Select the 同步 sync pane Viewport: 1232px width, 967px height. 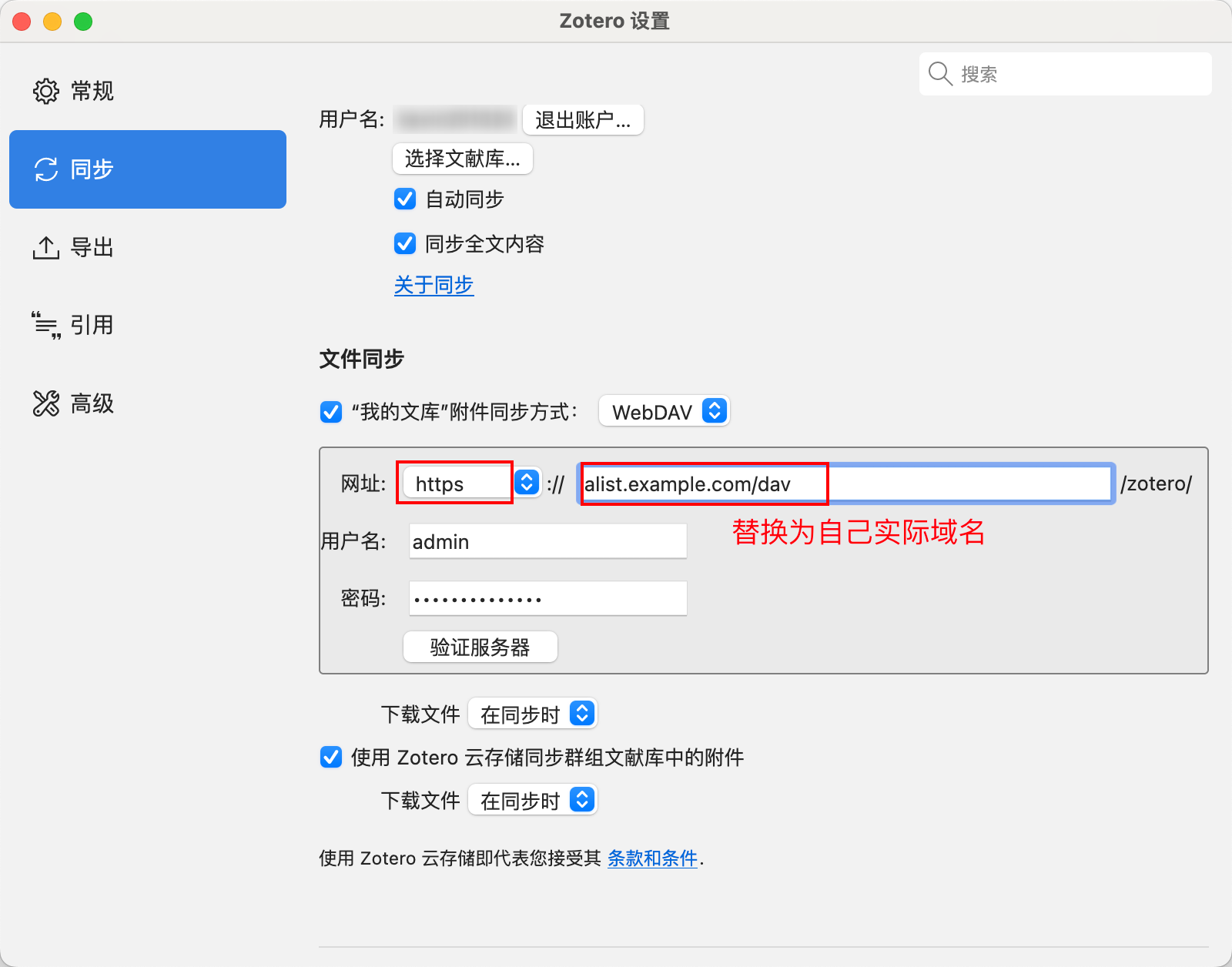pyautogui.click(x=148, y=169)
